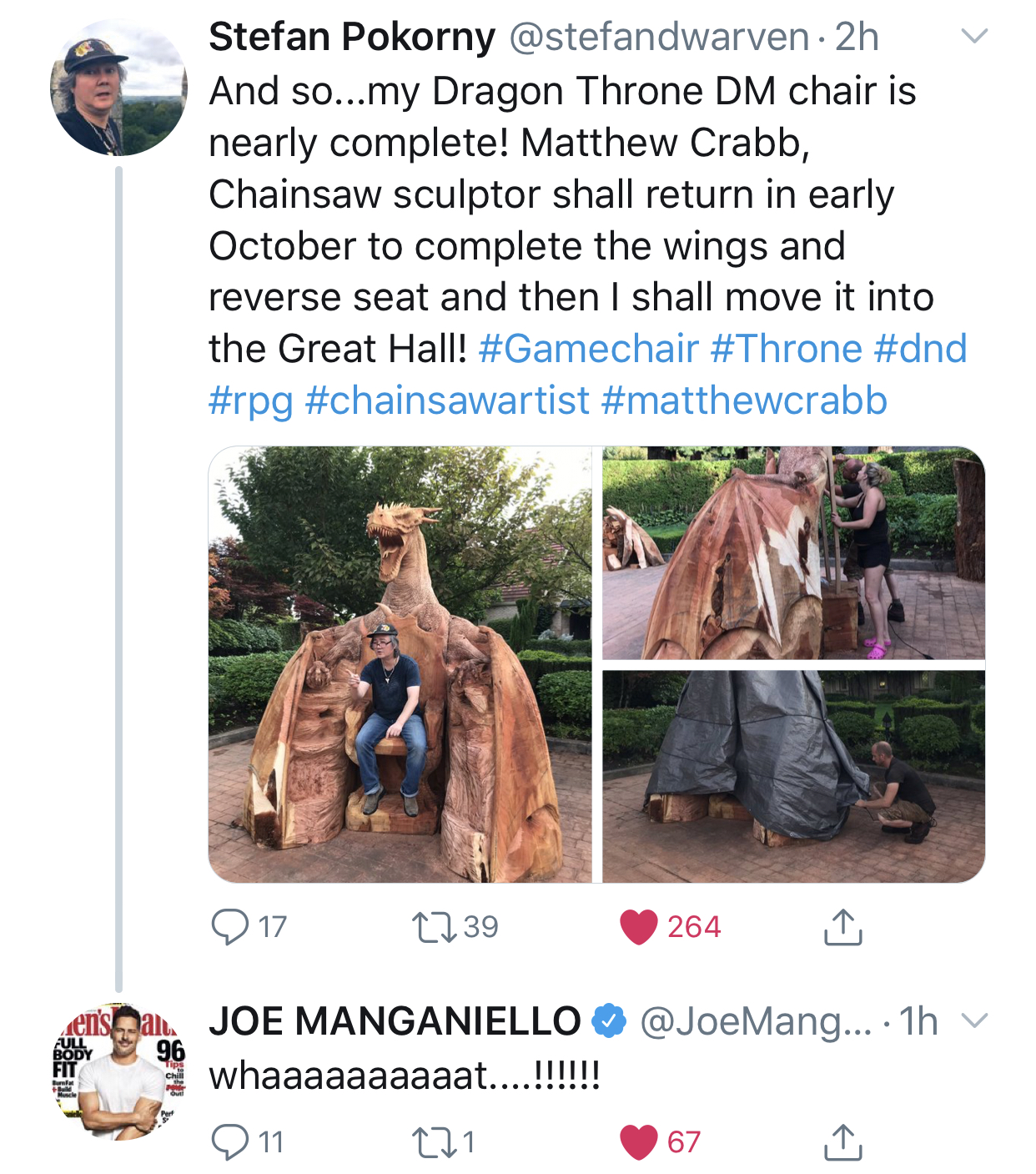The image size is (1036, 1174).
Task: Open reply icon on Stefan Pokorny's tweet
Action: pos(229,926)
